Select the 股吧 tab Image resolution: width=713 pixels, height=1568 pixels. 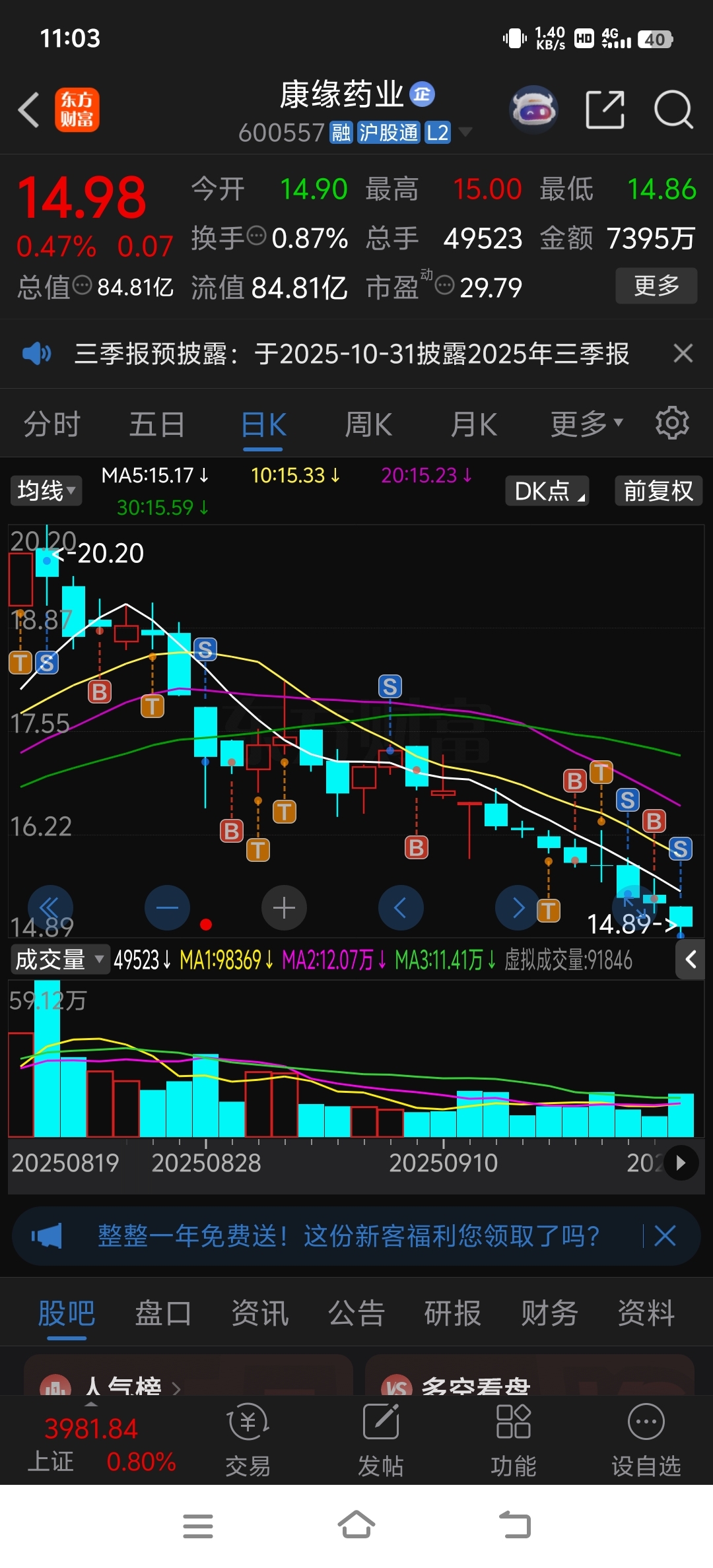coord(67,1315)
